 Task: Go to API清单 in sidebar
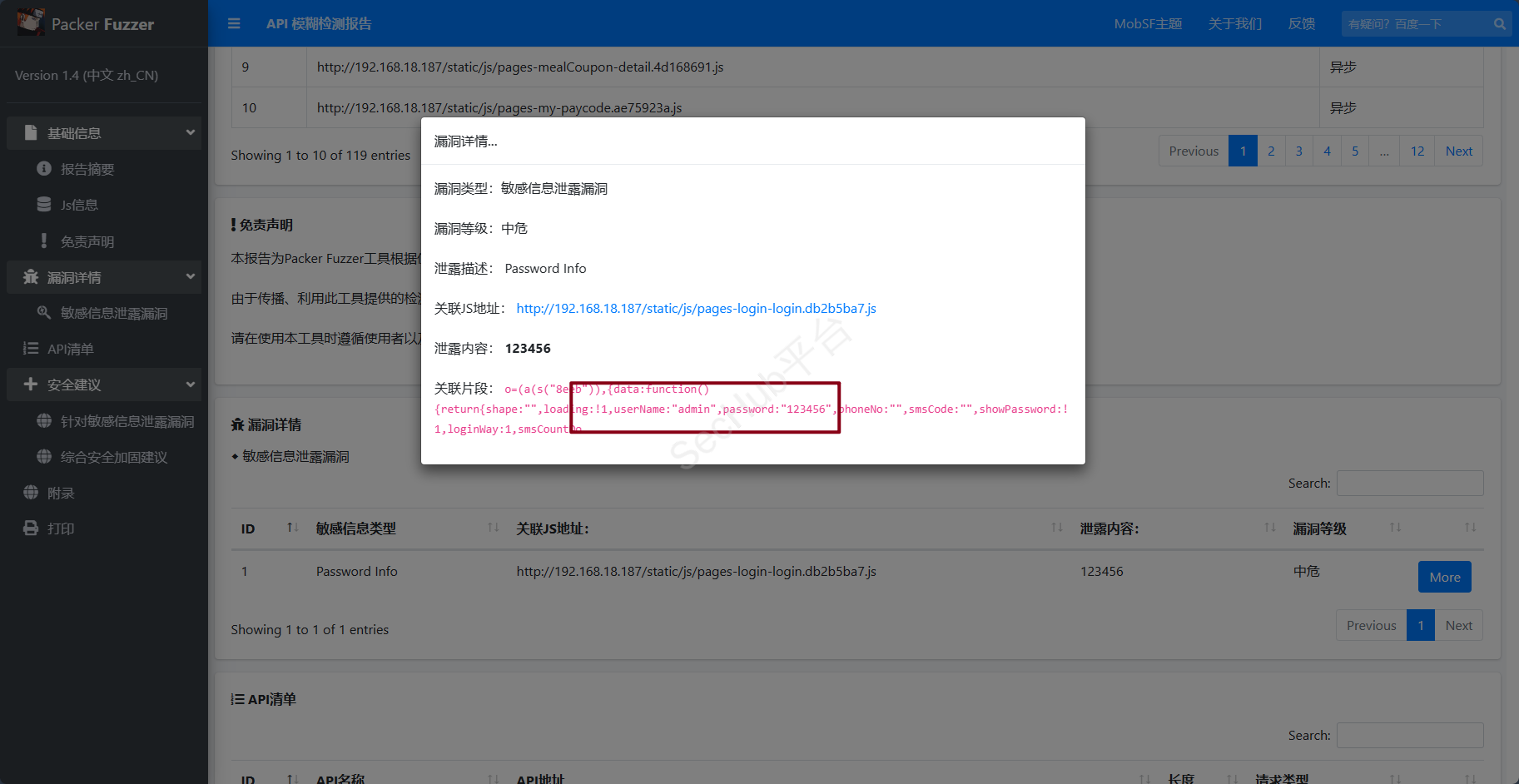coord(70,349)
